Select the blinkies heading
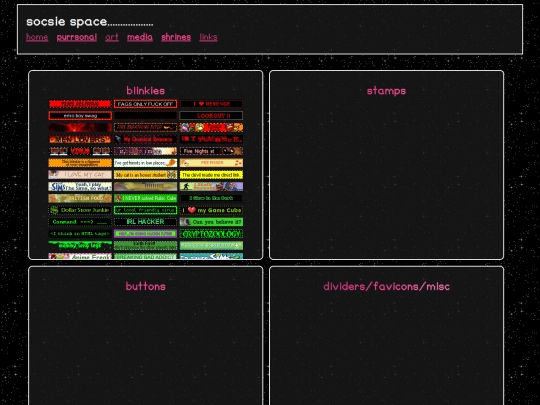The width and height of the screenshot is (540, 405). (x=145, y=91)
